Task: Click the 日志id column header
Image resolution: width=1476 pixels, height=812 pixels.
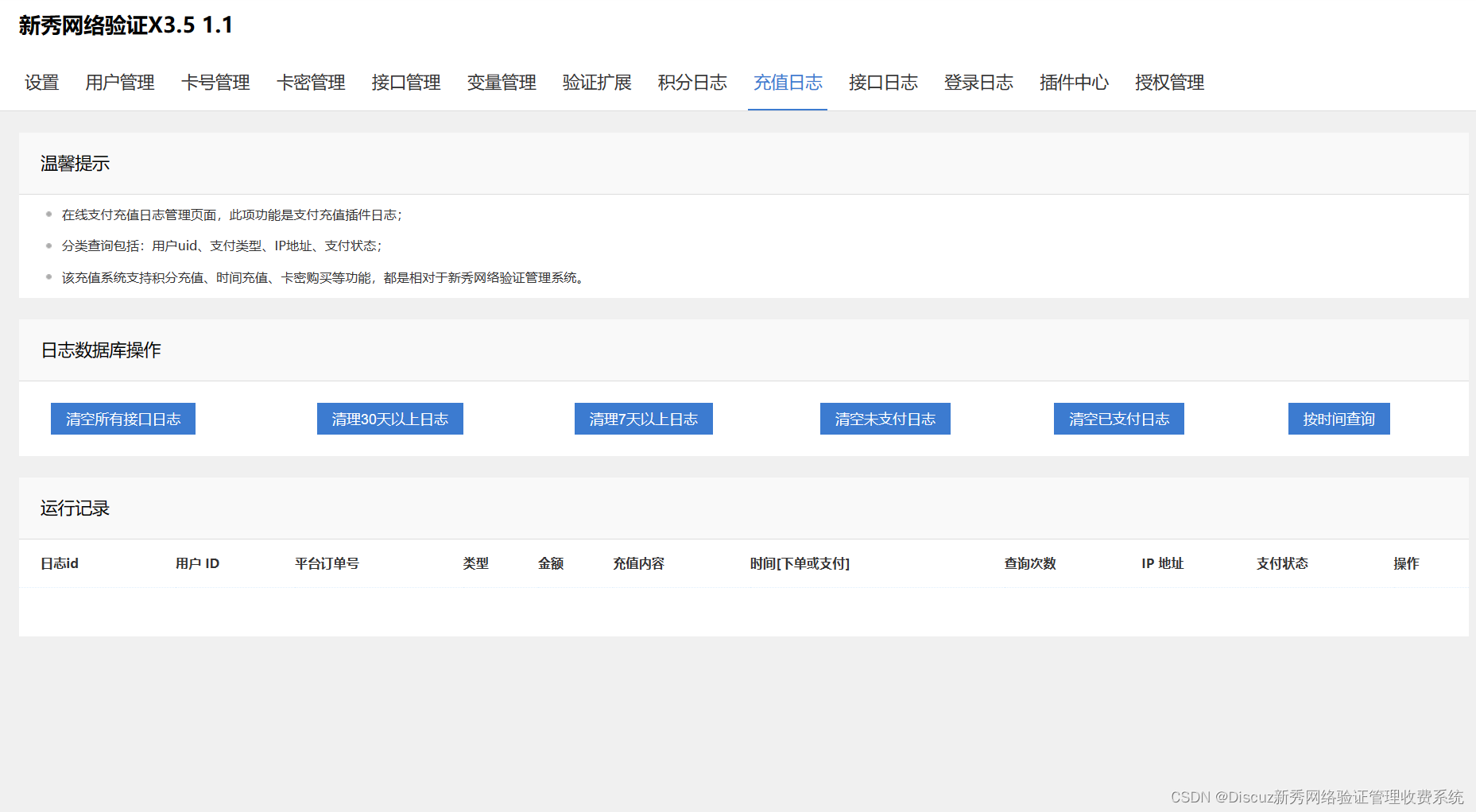Action: (x=60, y=563)
